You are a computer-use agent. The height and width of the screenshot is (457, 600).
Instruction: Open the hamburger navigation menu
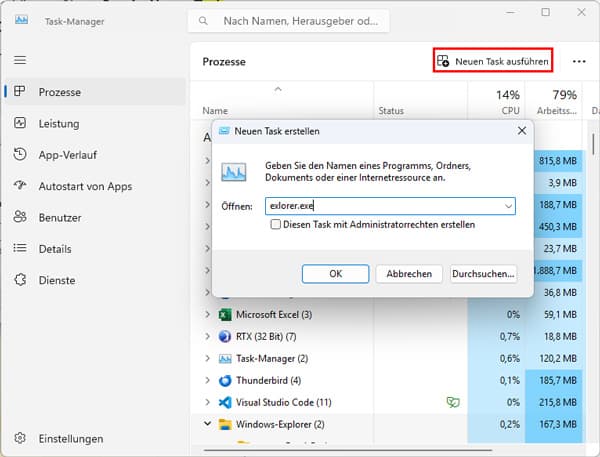coord(20,60)
